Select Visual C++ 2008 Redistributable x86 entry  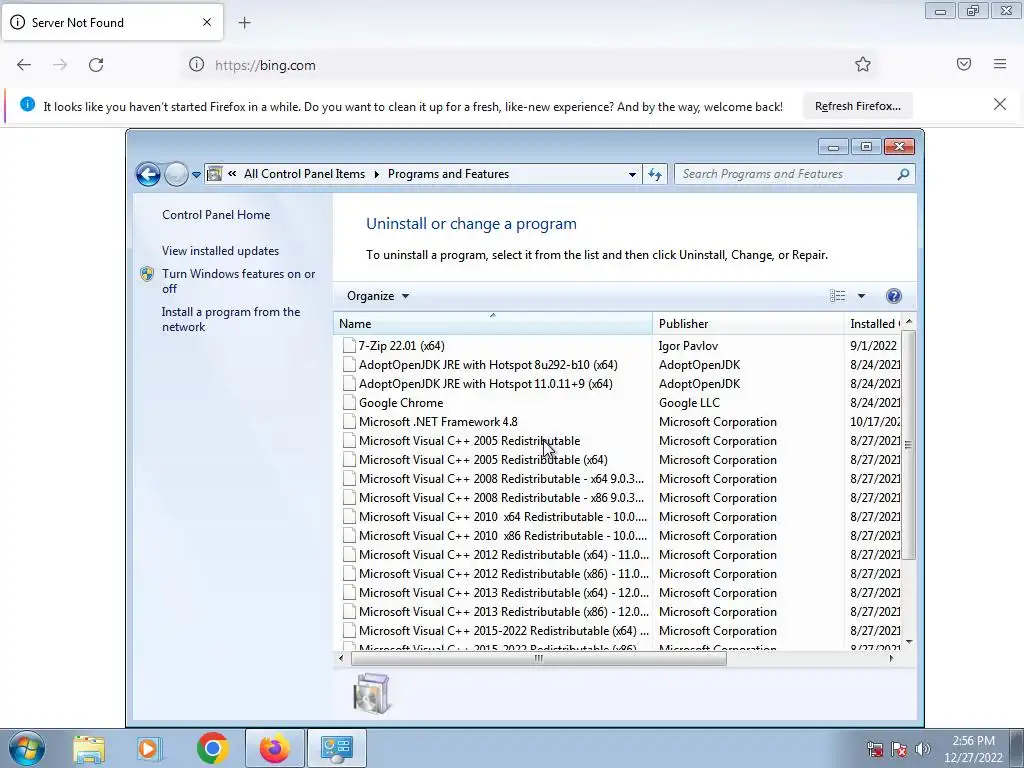pyautogui.click(x=501, y=497)
